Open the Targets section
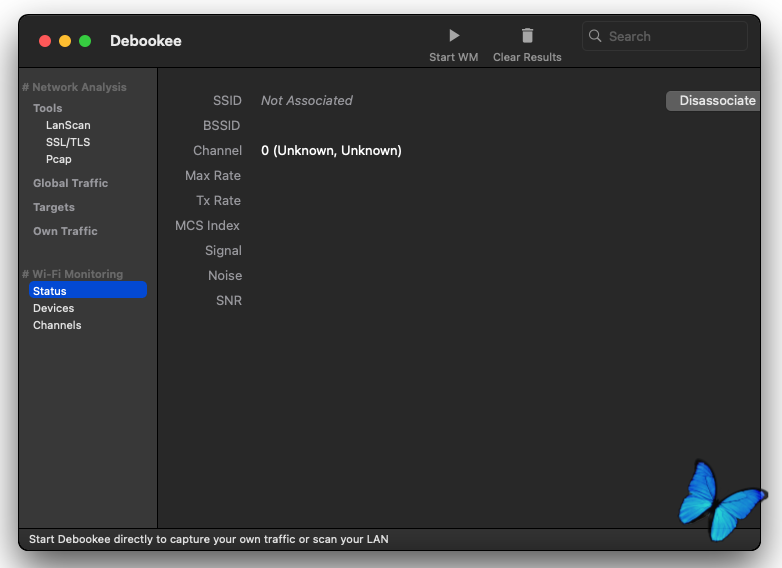This screenshot has width=782, height=568. coord(54,207)
